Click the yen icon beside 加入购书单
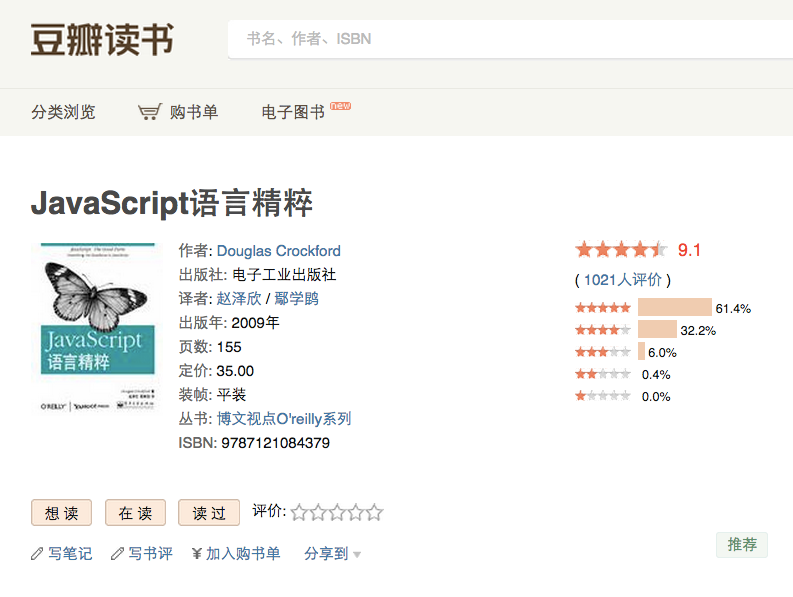 tap(196, 553)
